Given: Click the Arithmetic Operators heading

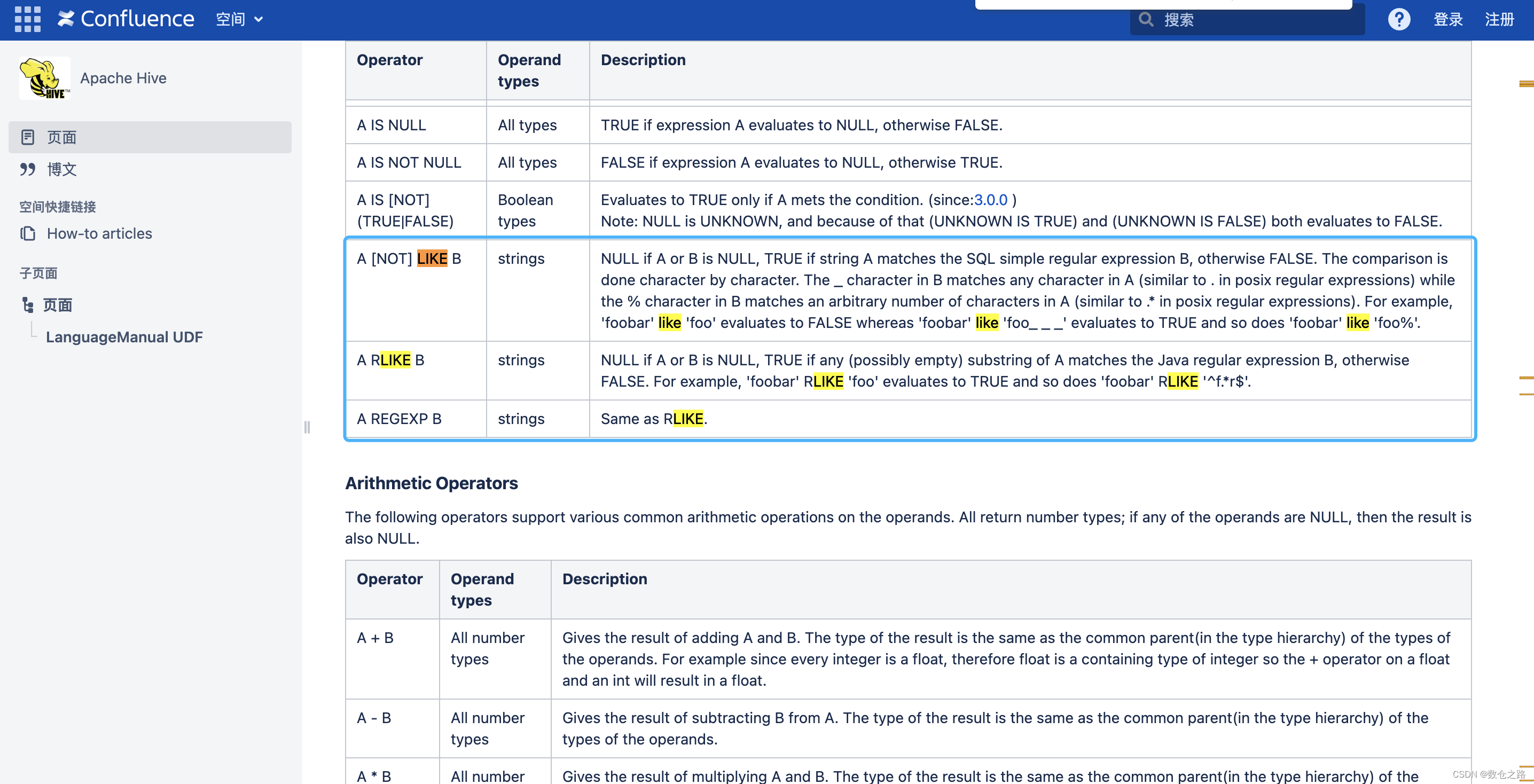Looking at the screenshot, I should point(431,483).
